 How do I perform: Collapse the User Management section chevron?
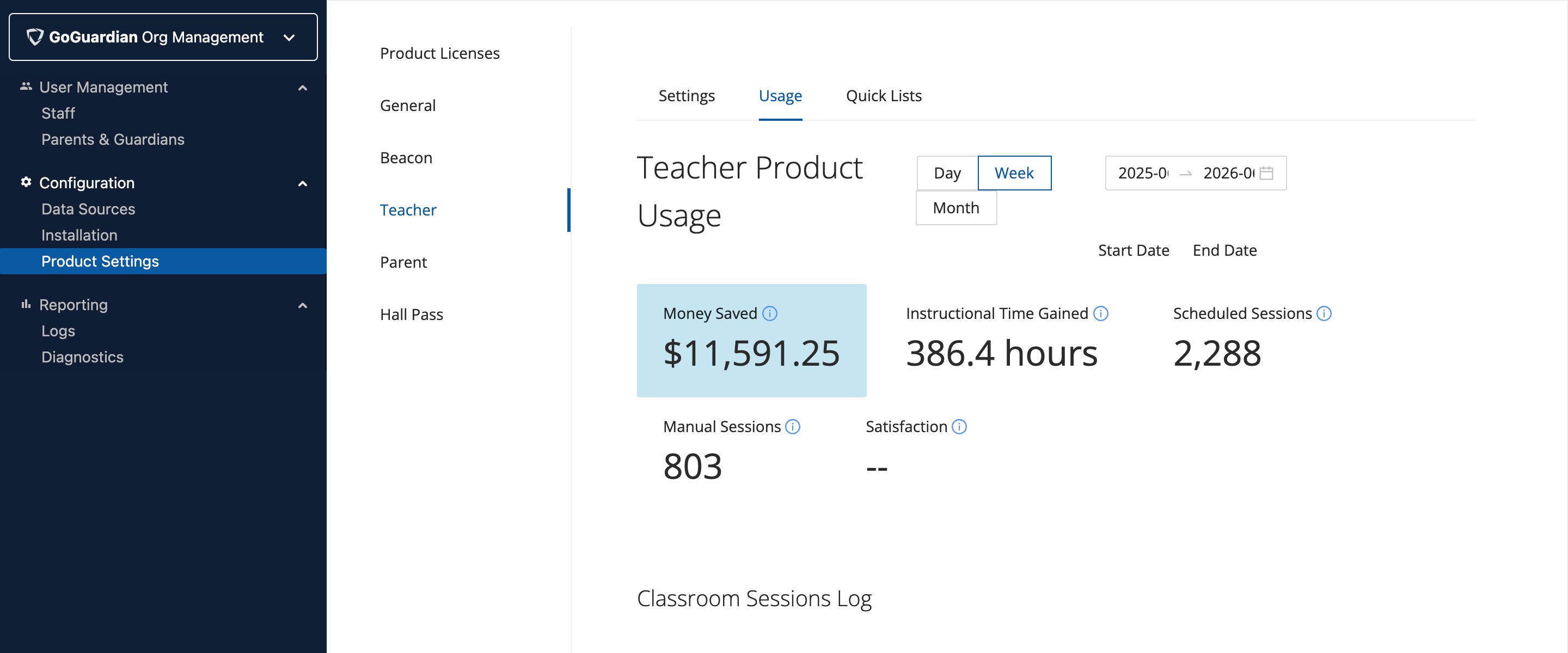(x=303, y=88)
